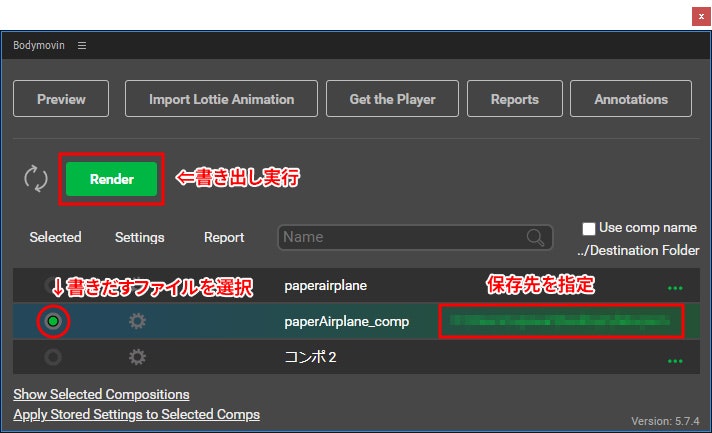Click the green Render button
The width and height of the screenshot is (712, 433).
pyautogui.click(x=112, y=179)
